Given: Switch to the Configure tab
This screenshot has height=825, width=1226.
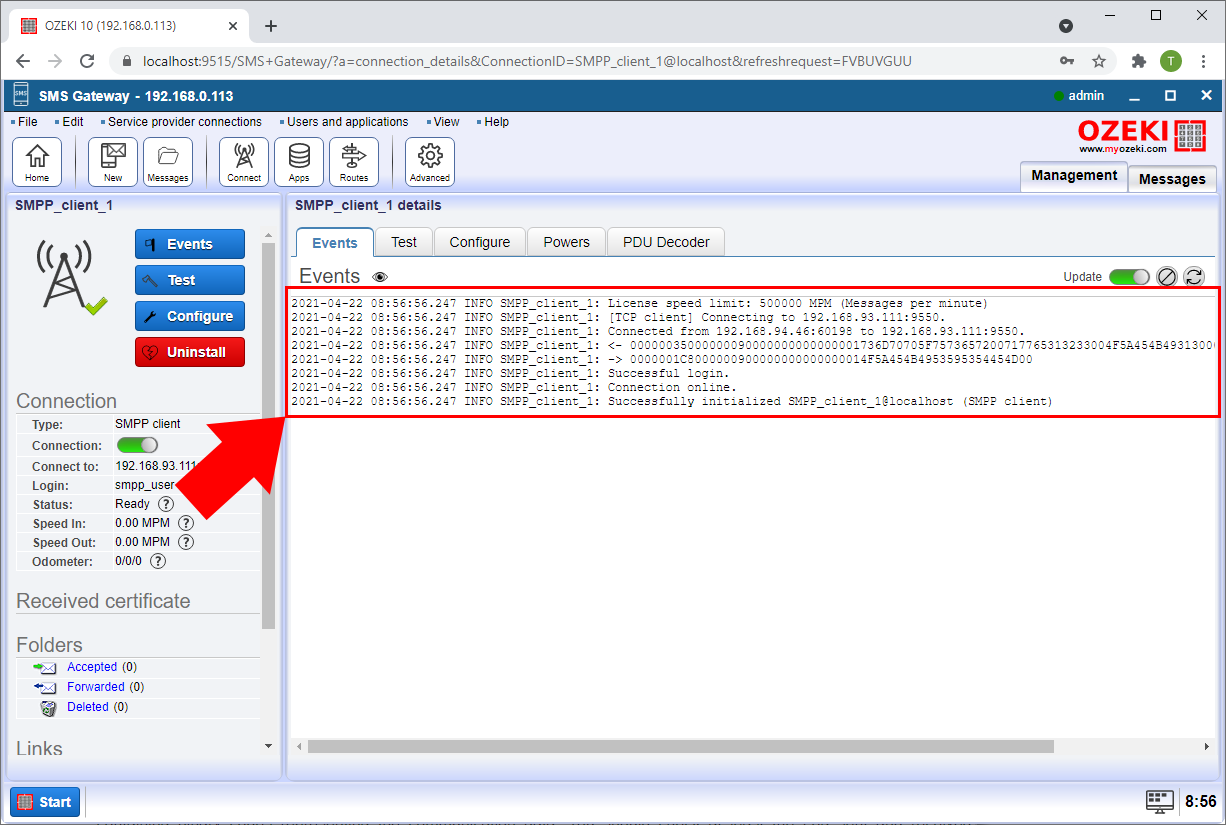Looking at the screenshot, I should pyautogui.click(x=480, y=242).
